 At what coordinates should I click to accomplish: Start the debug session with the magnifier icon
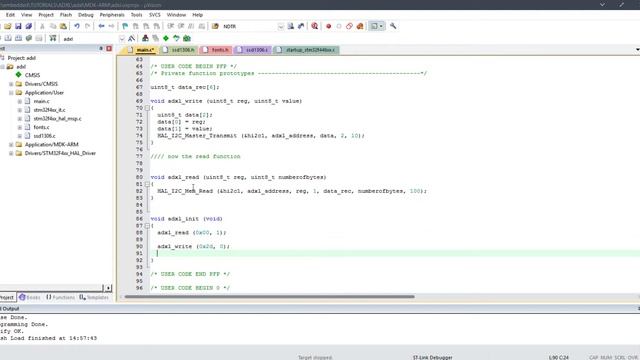click(314, 26)
